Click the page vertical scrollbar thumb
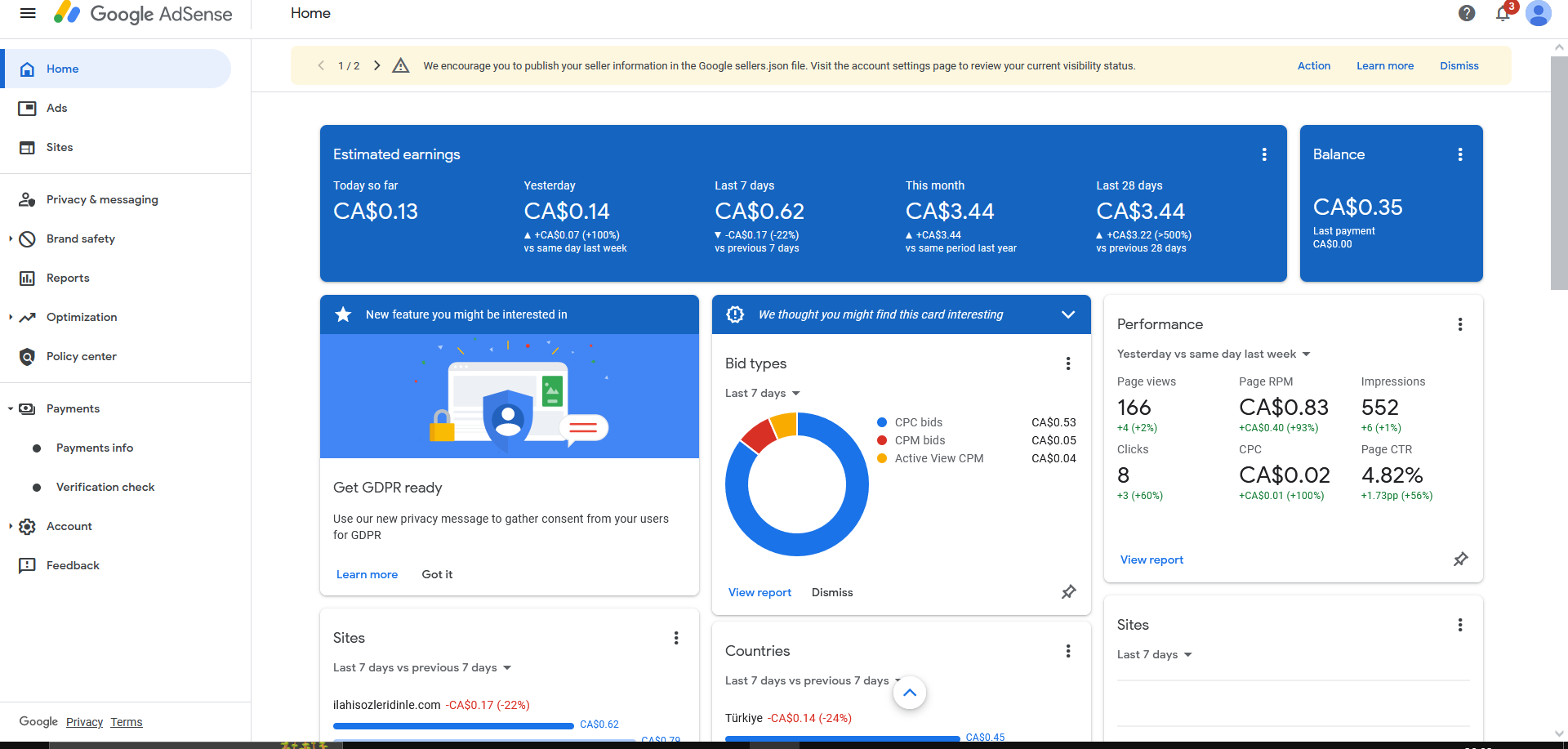The width and height of the screenshot is (1568, 749). 1559,173
